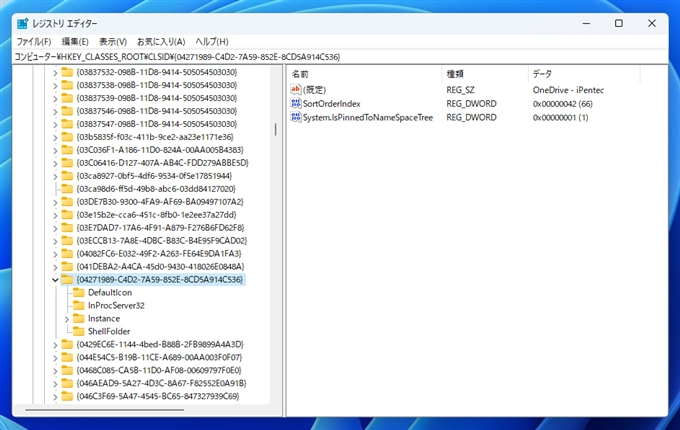This screenshot has height=430, width=680.
Task: Click REG_SZ type of the (既定) row
Action: (460, 90)
